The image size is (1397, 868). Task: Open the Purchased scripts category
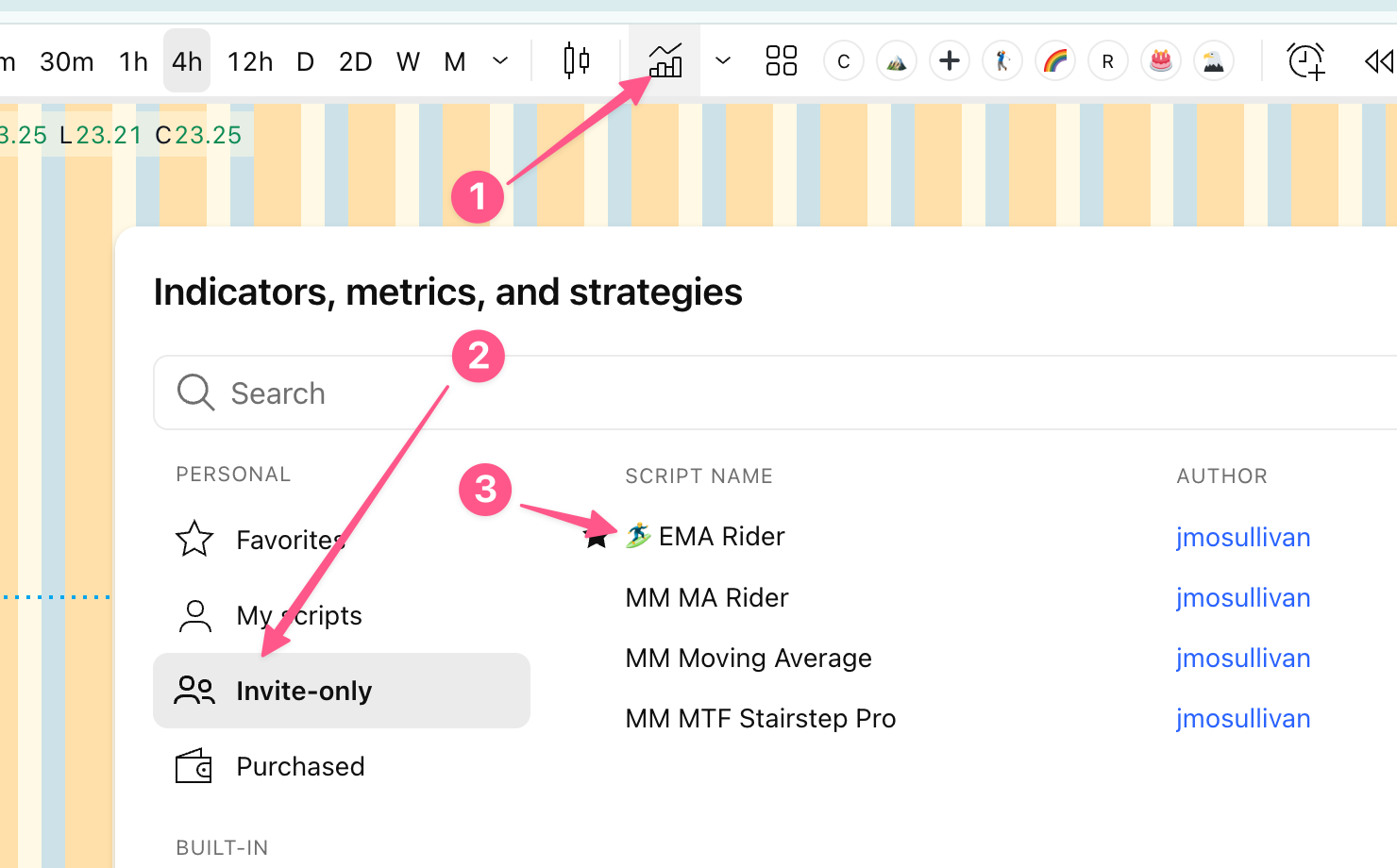coord(300,766)
